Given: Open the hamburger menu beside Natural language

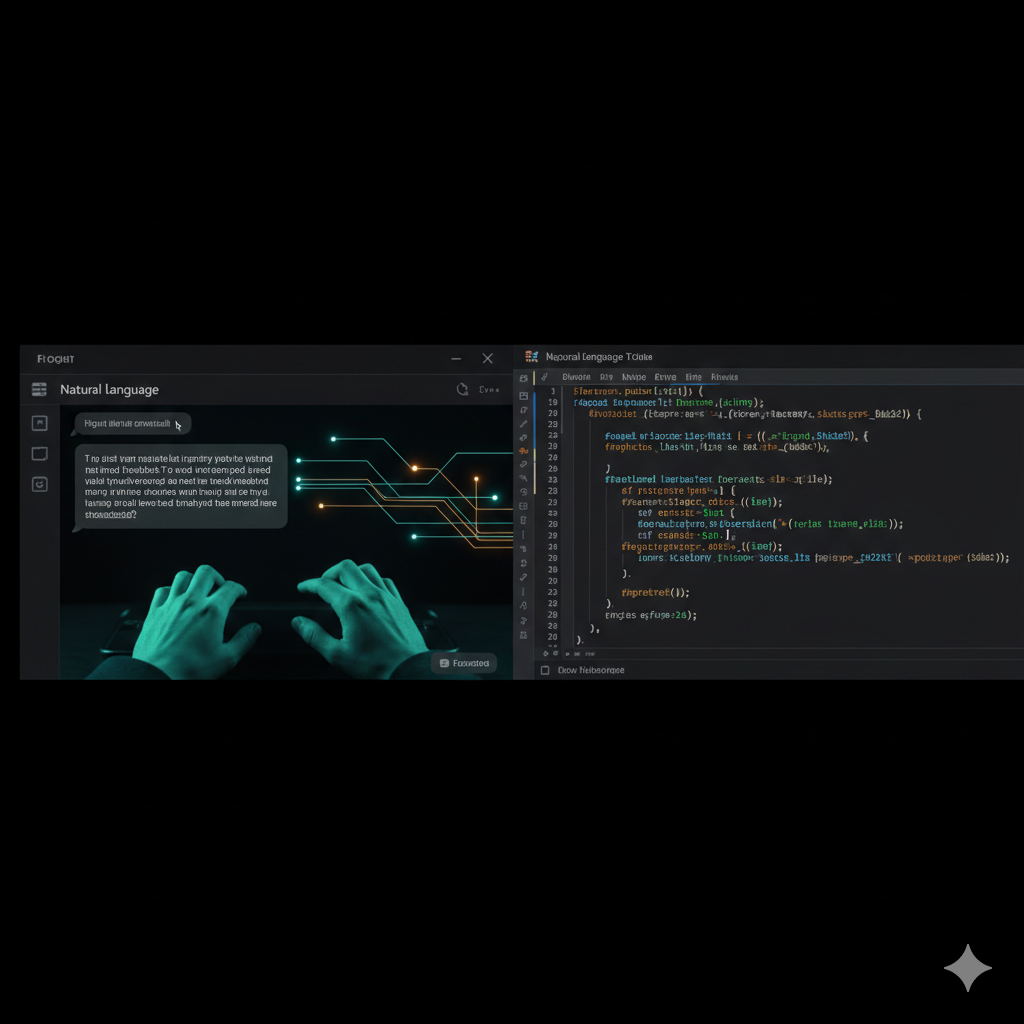Looking at the screenshot, I should pyautogui.click(x=39, y=389).
